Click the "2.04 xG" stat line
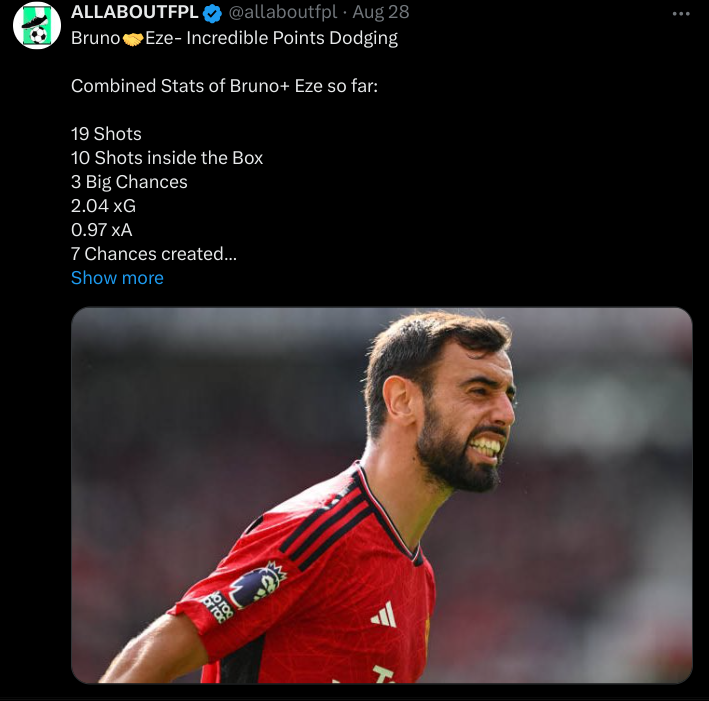This screenshot has width=709, height=701. tap(103, 206)
